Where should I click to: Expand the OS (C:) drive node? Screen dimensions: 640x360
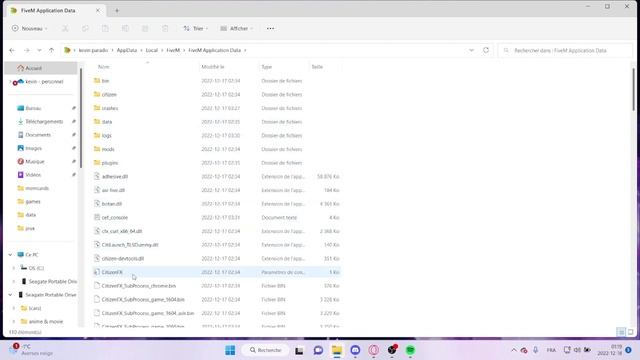point(14,268)
